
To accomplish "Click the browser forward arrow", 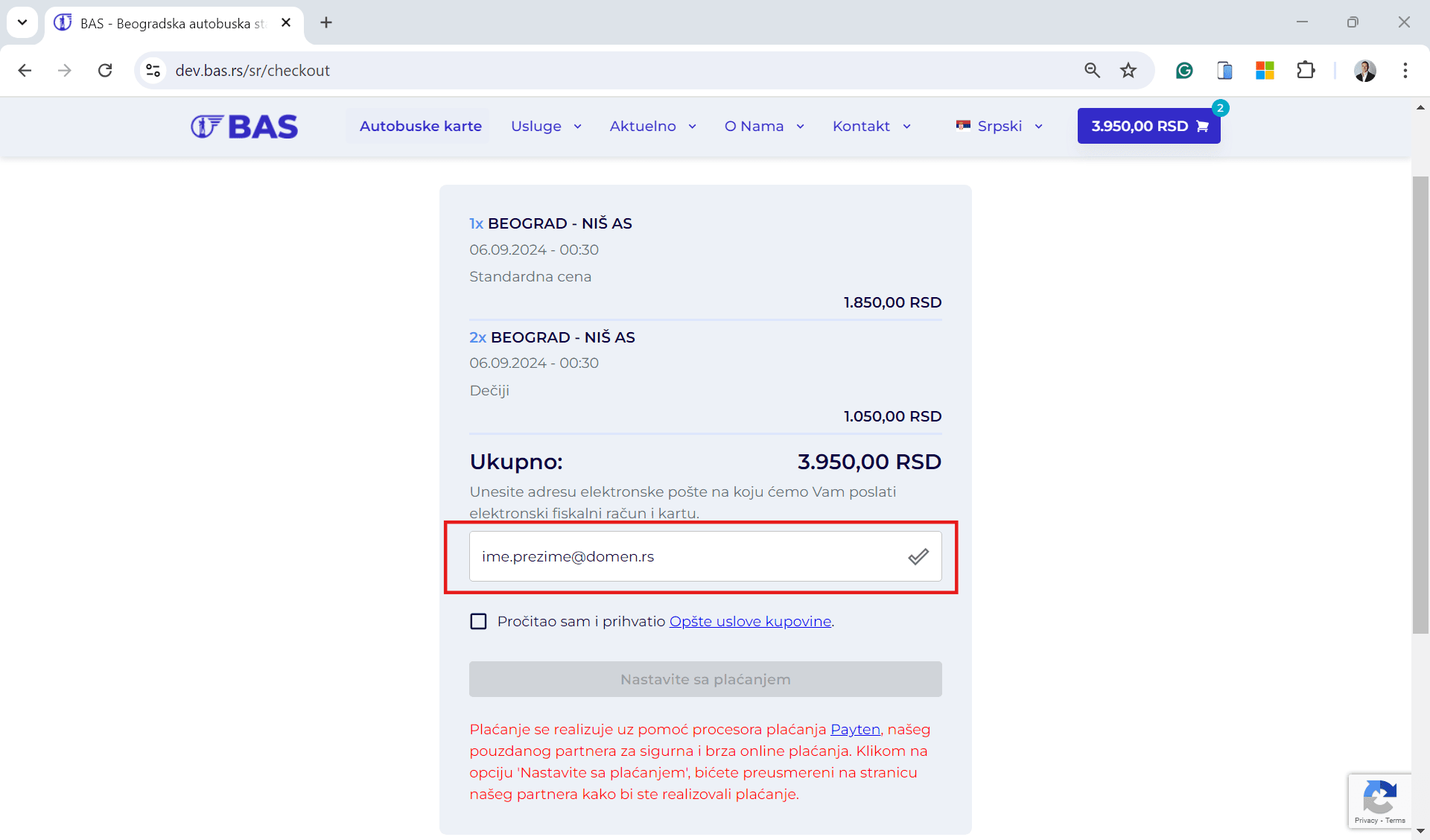I will (65, 70).
